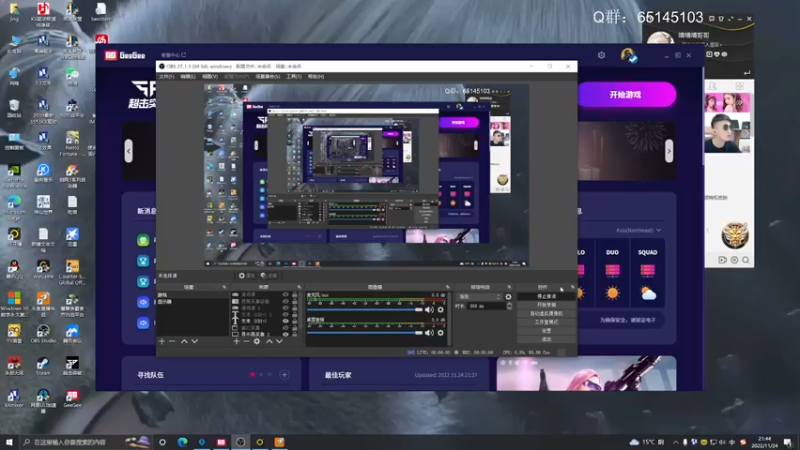Screen dimensions: 800x450
Task: Click source Properties button in OBS toolbar
Action: (x=246, y=276)
